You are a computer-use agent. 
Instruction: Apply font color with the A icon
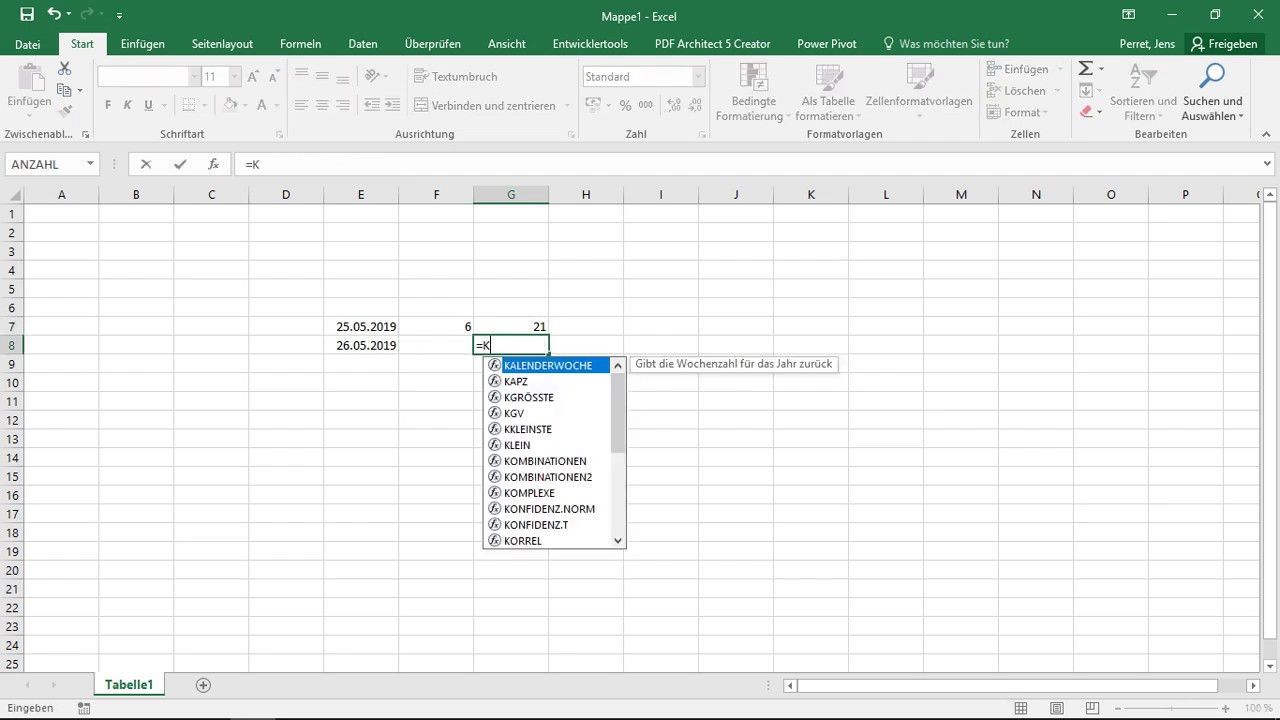click(x=262, y=105)
